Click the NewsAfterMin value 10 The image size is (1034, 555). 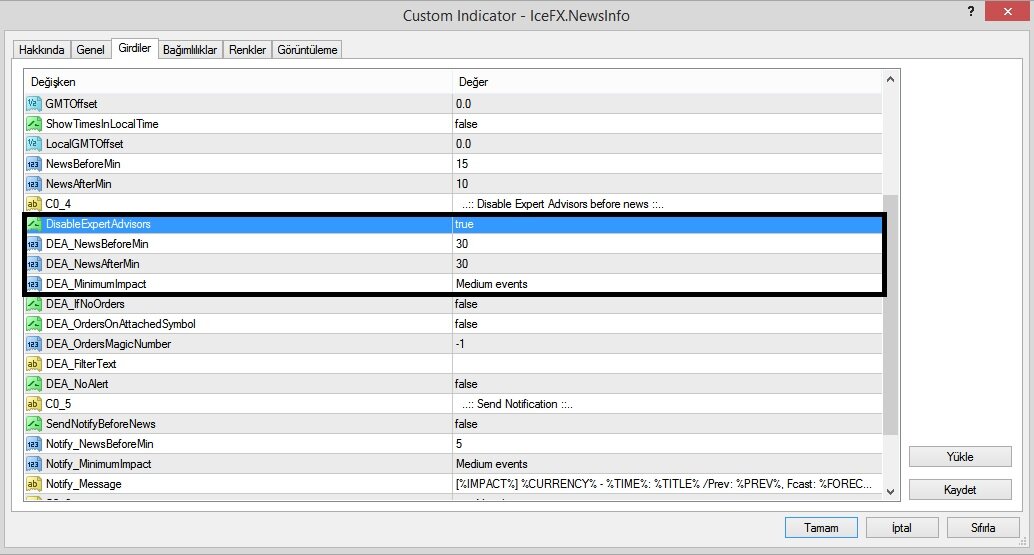462,184
